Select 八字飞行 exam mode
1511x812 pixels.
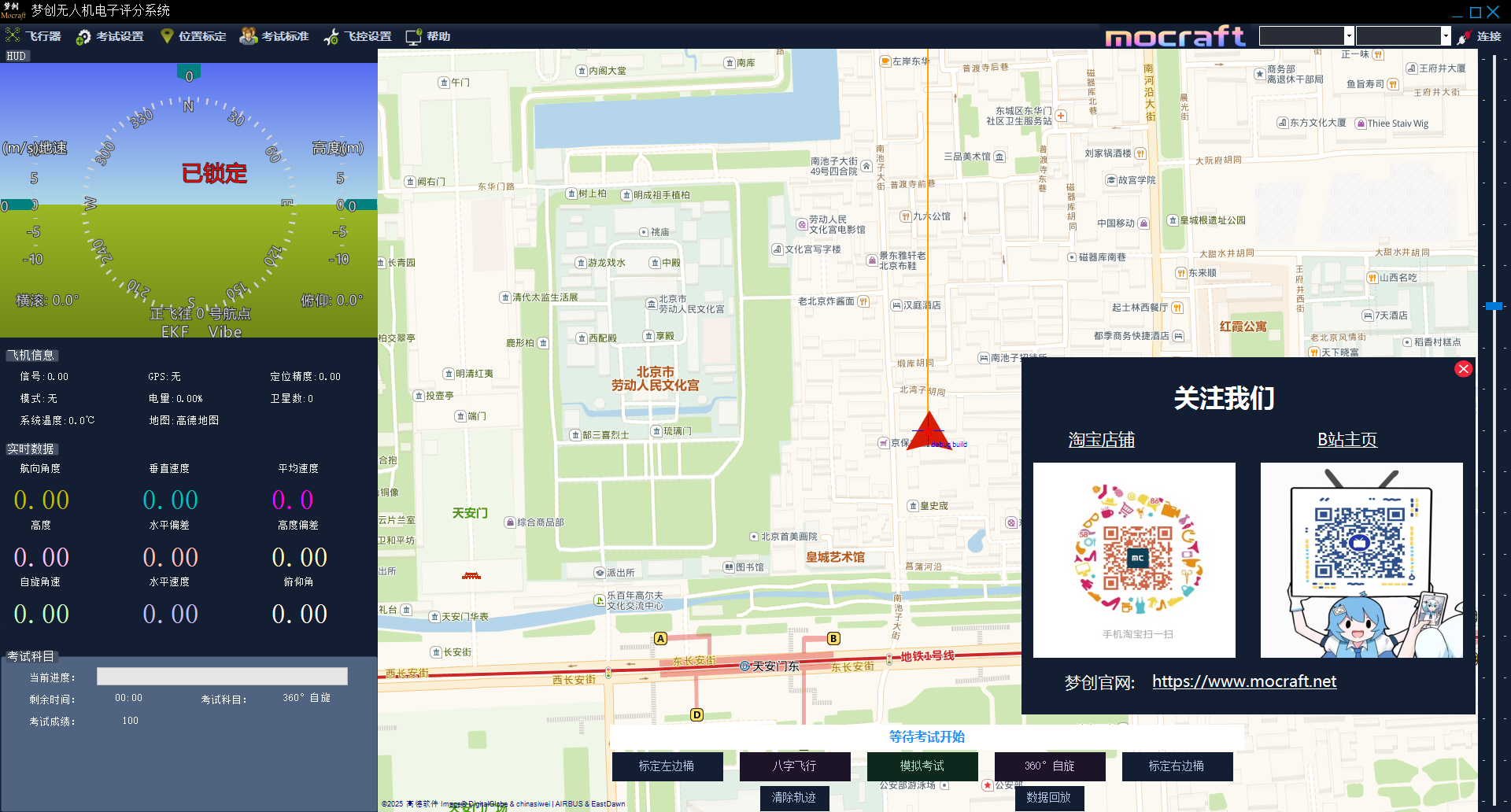pos(794,766)
